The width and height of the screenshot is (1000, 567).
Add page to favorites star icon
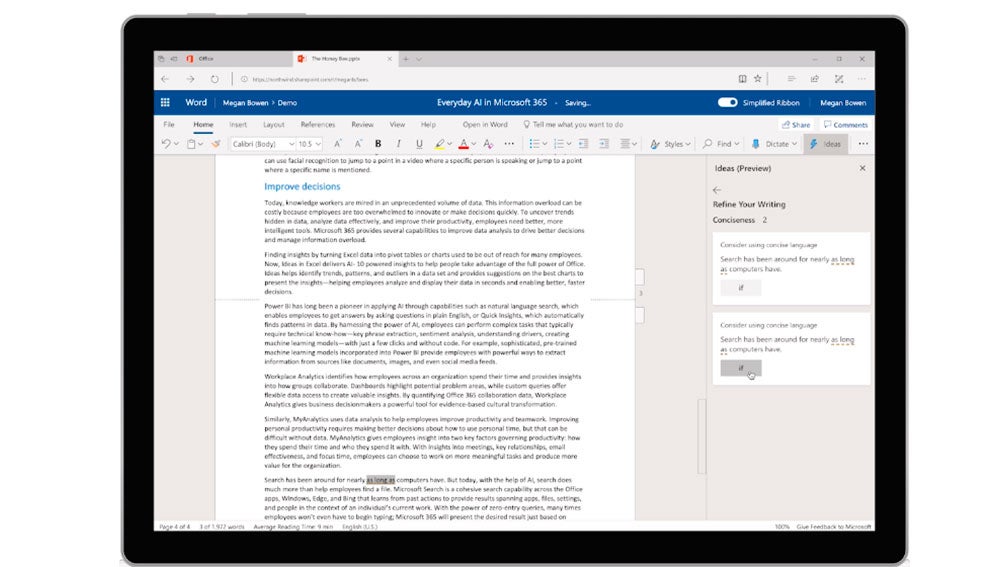click(758, 79)
